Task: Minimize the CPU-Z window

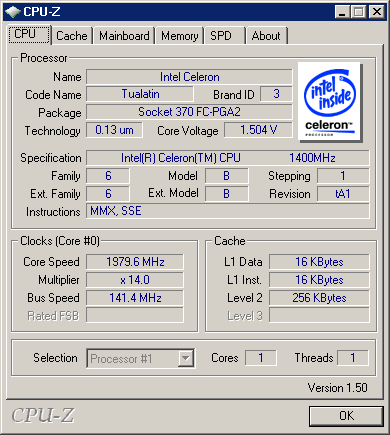Action: tap(342, 12)
